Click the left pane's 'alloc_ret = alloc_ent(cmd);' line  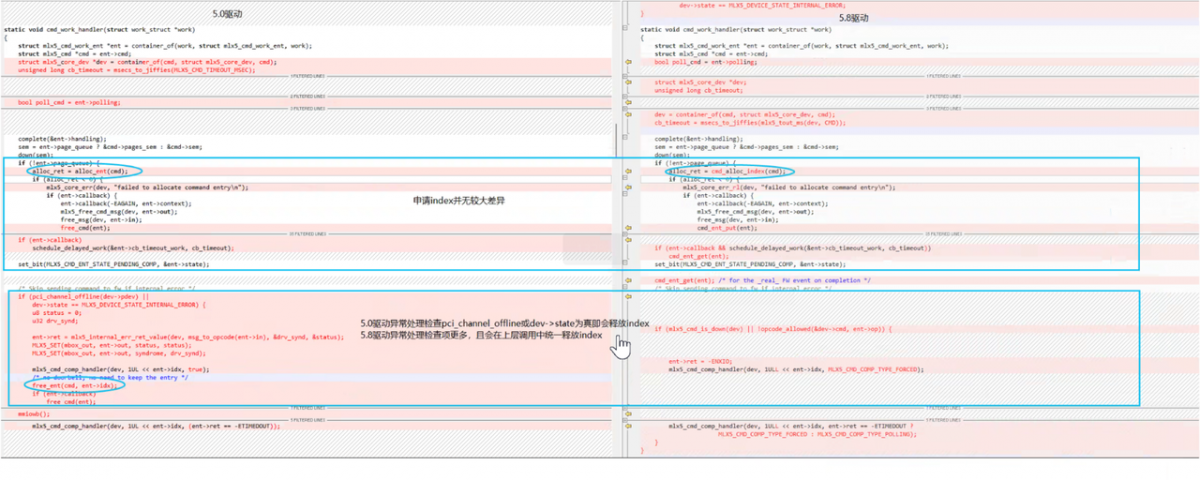[70, 171]
